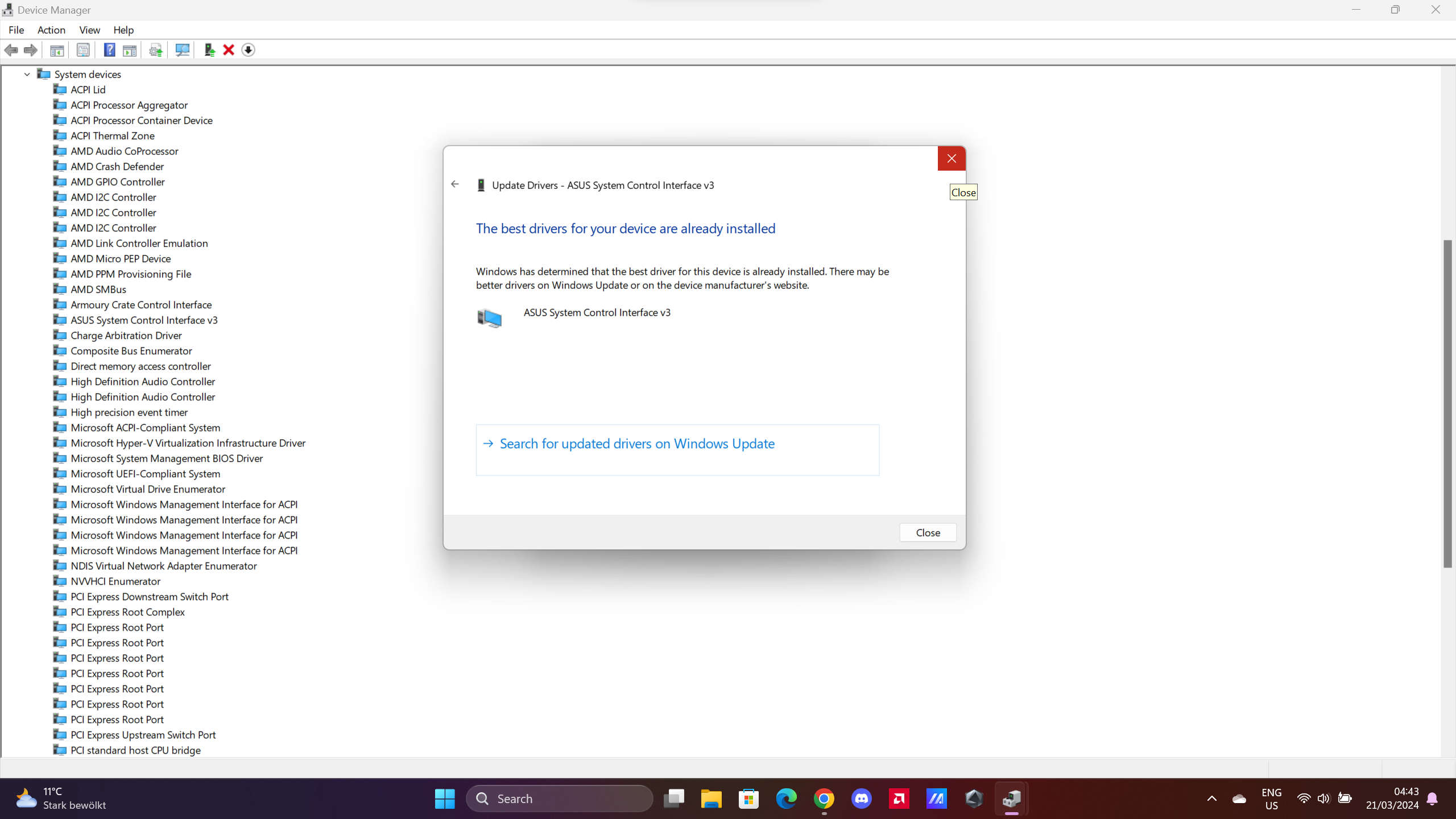
Task: Toggle the Show/Hide Console Tree icon
Action: 57,50
